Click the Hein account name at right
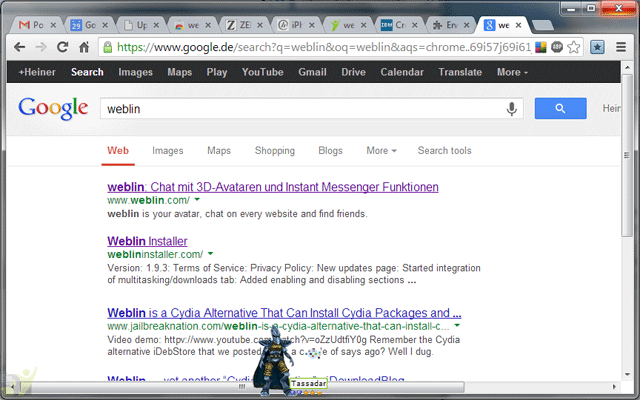640x400 pixels. click(x=611, y=108)
